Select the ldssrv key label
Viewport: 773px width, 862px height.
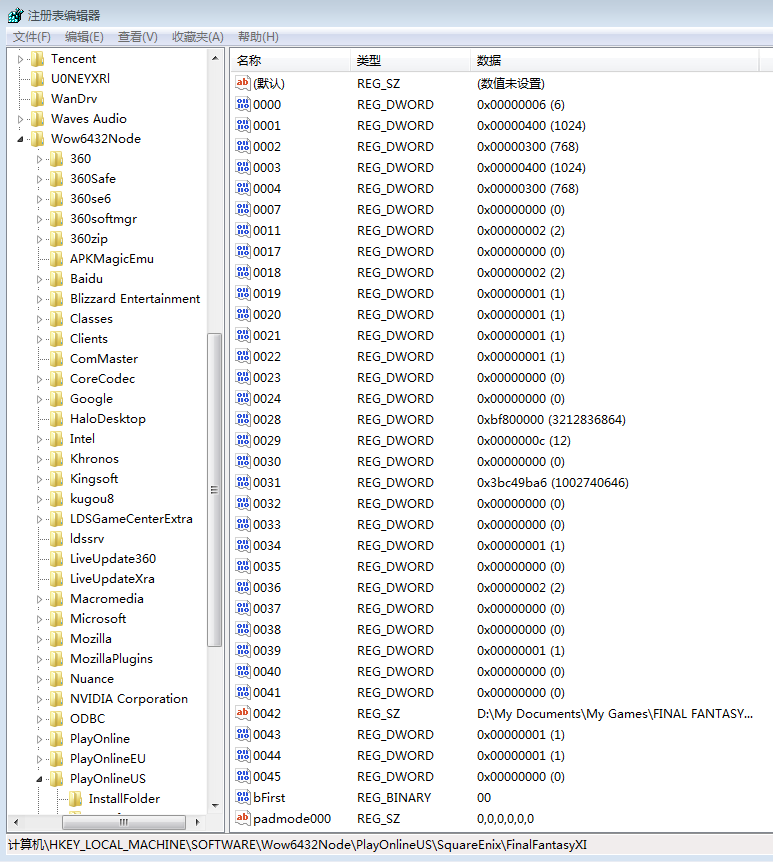click(87, 539)
